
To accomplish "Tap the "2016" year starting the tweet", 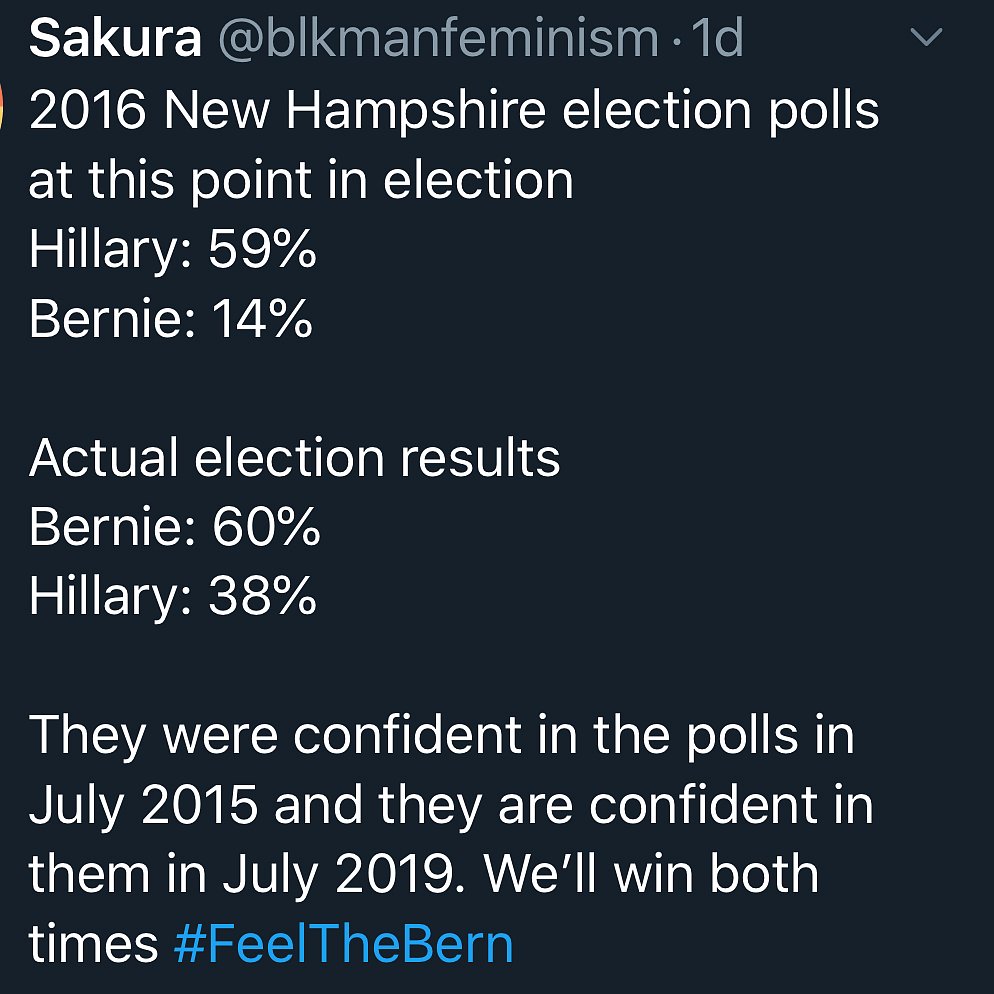I will [88, 111].
